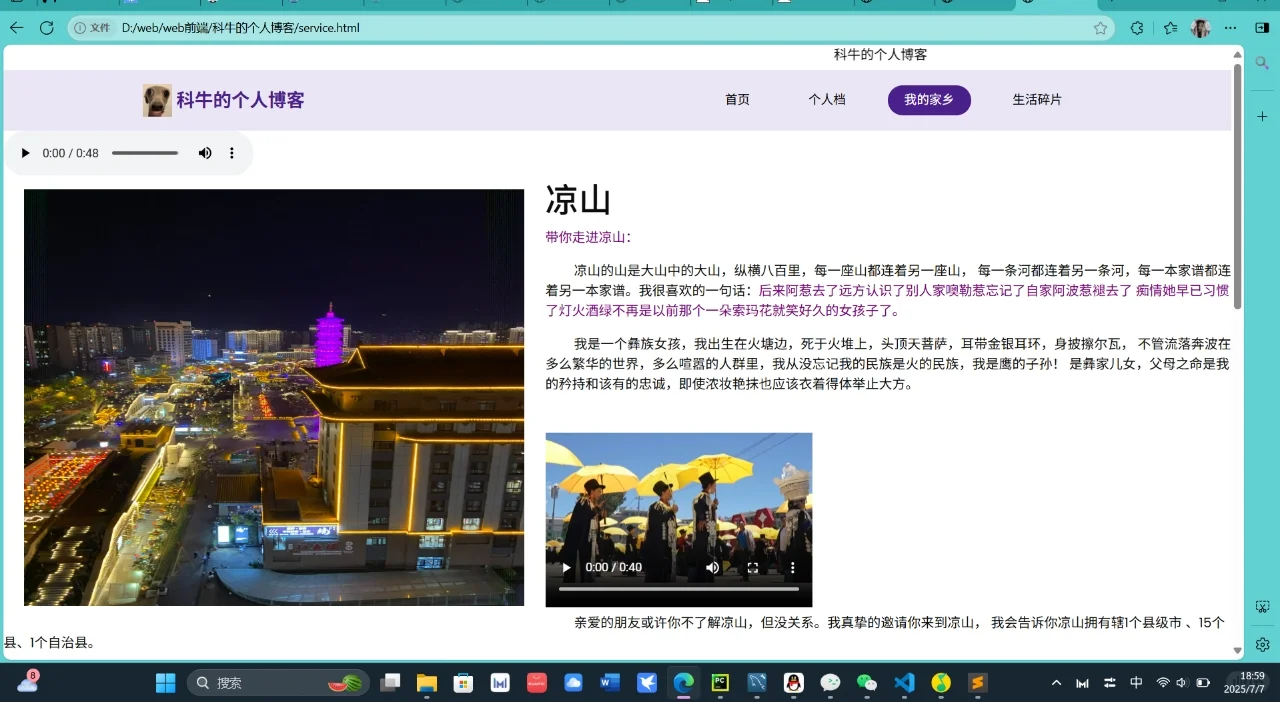This screenshot has width=1280, height=702.
Task: Refresh the page in the browser
Action: (46, 28)
